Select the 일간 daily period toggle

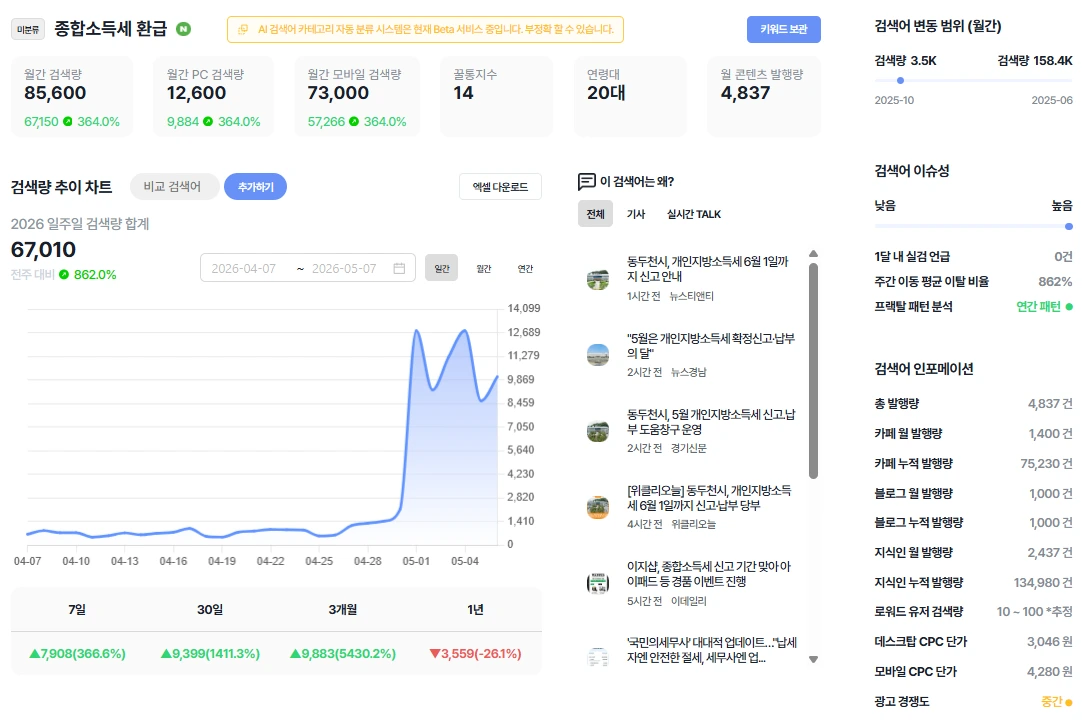pyautogui.click(x=441, y=268)
